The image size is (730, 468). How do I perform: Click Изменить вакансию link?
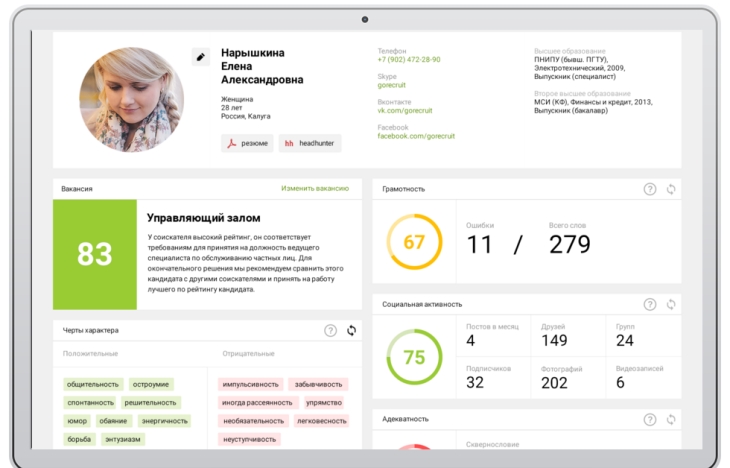click(x=315, y=188)
